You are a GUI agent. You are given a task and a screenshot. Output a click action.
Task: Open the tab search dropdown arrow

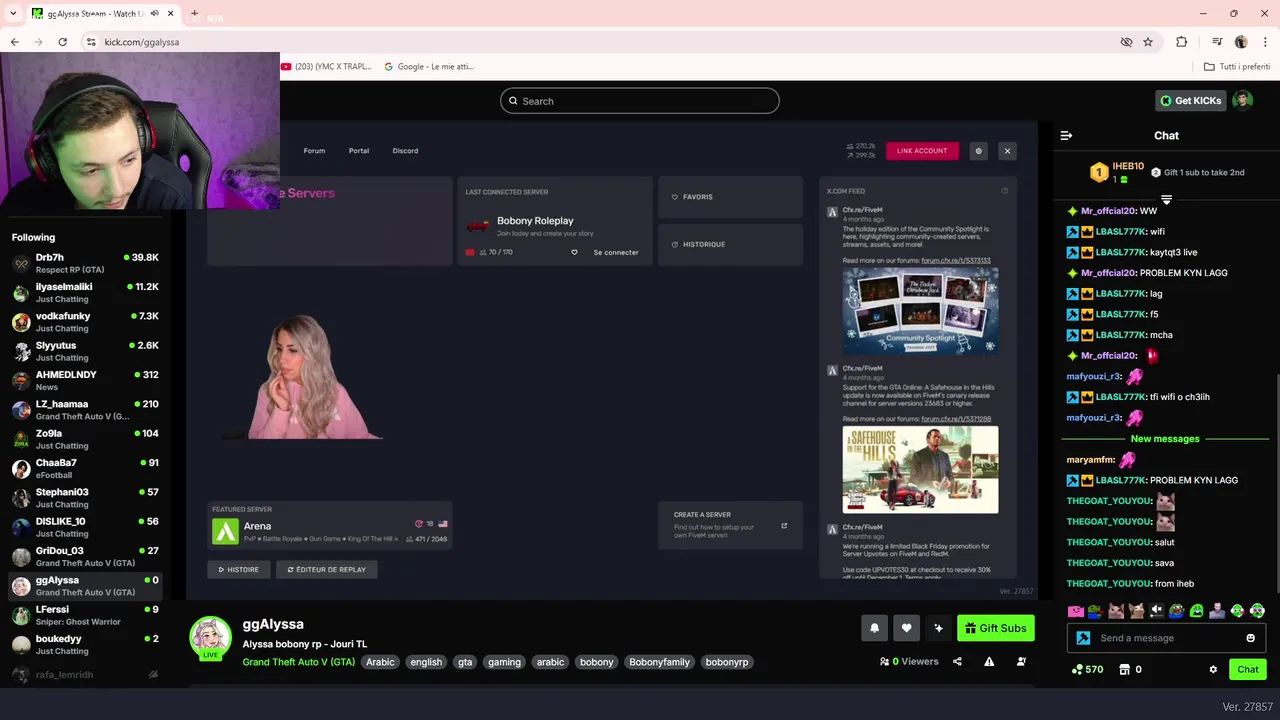tap(13, 14)
